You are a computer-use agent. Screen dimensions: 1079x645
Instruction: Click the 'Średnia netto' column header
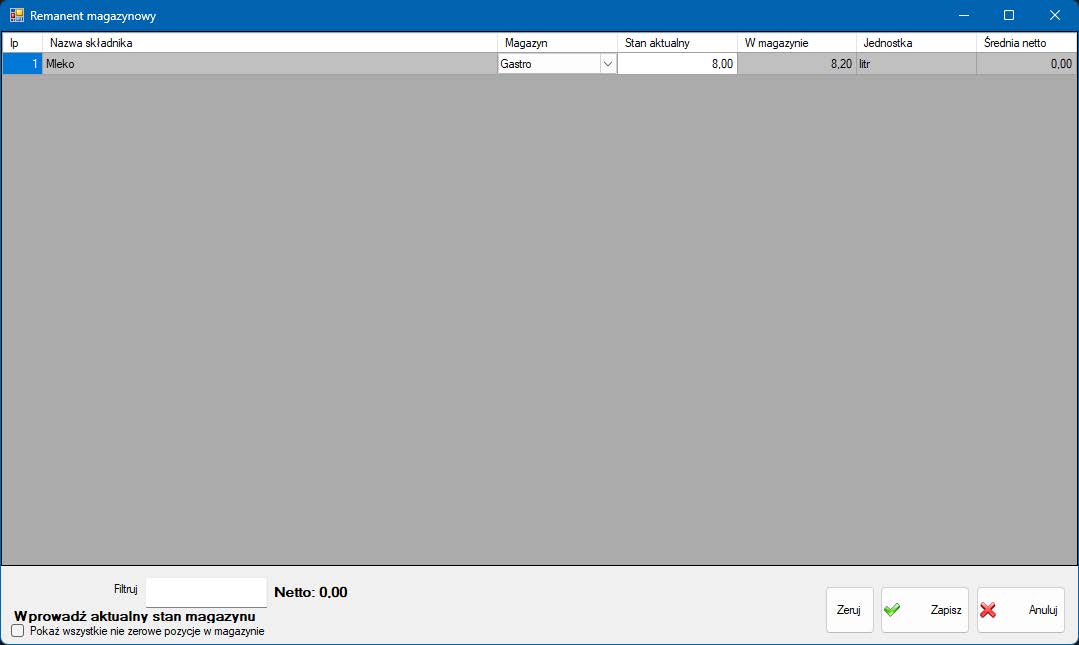[1026, 43]
